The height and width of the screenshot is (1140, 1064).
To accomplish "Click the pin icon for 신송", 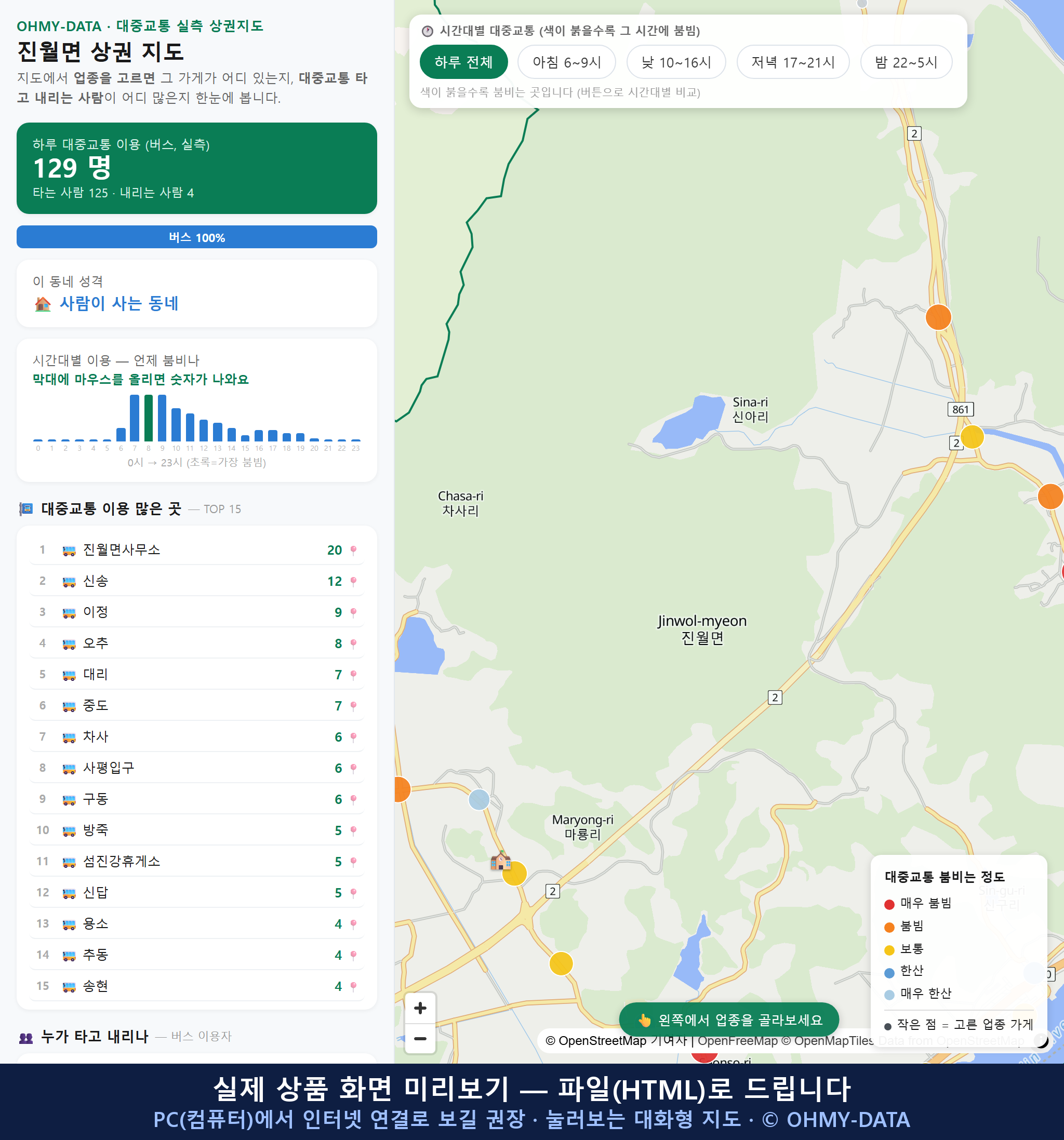I will (353, 582).
